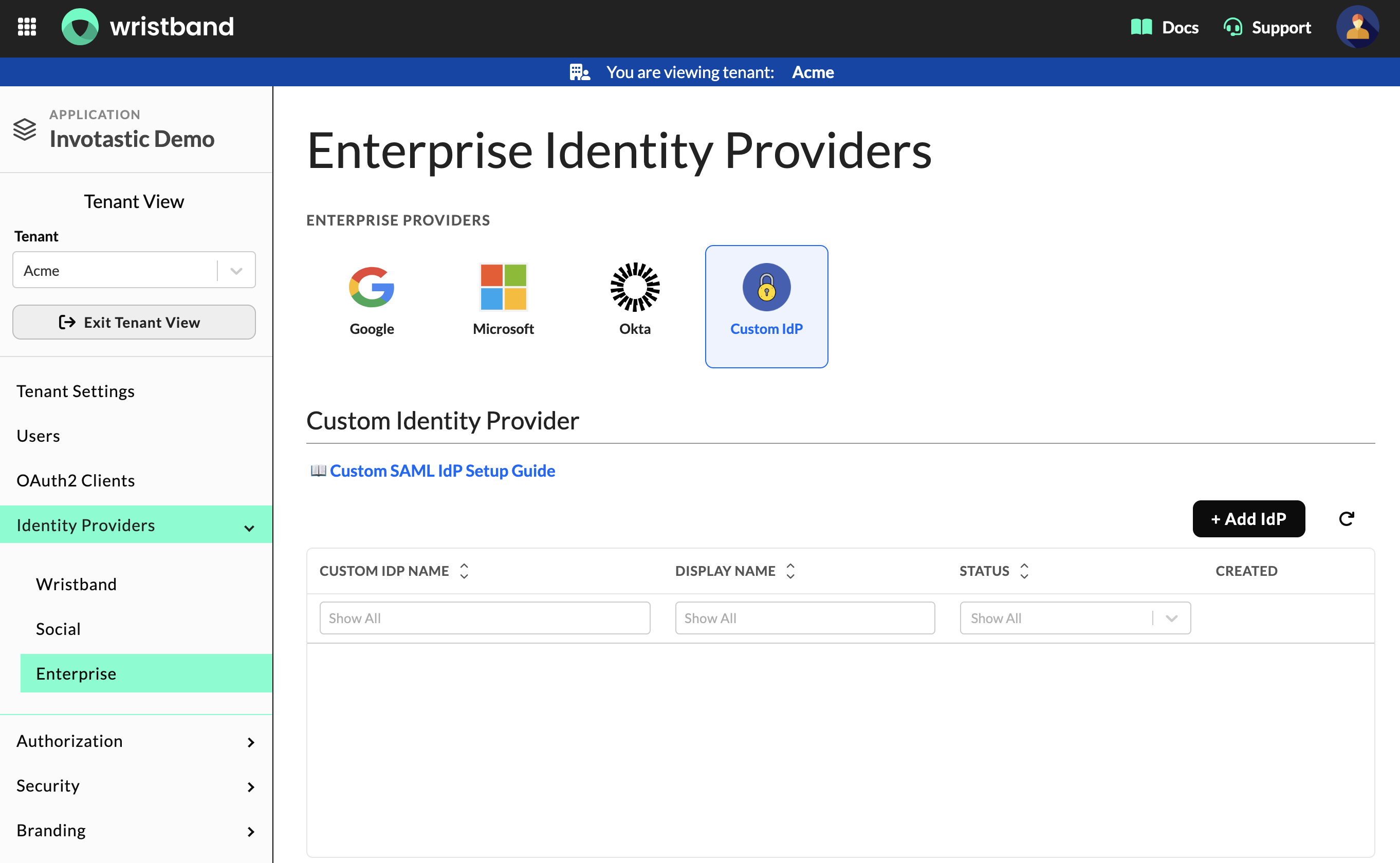Click the Add IdP button
This screenshot has width=1400, height=863.
(1248, 519)
